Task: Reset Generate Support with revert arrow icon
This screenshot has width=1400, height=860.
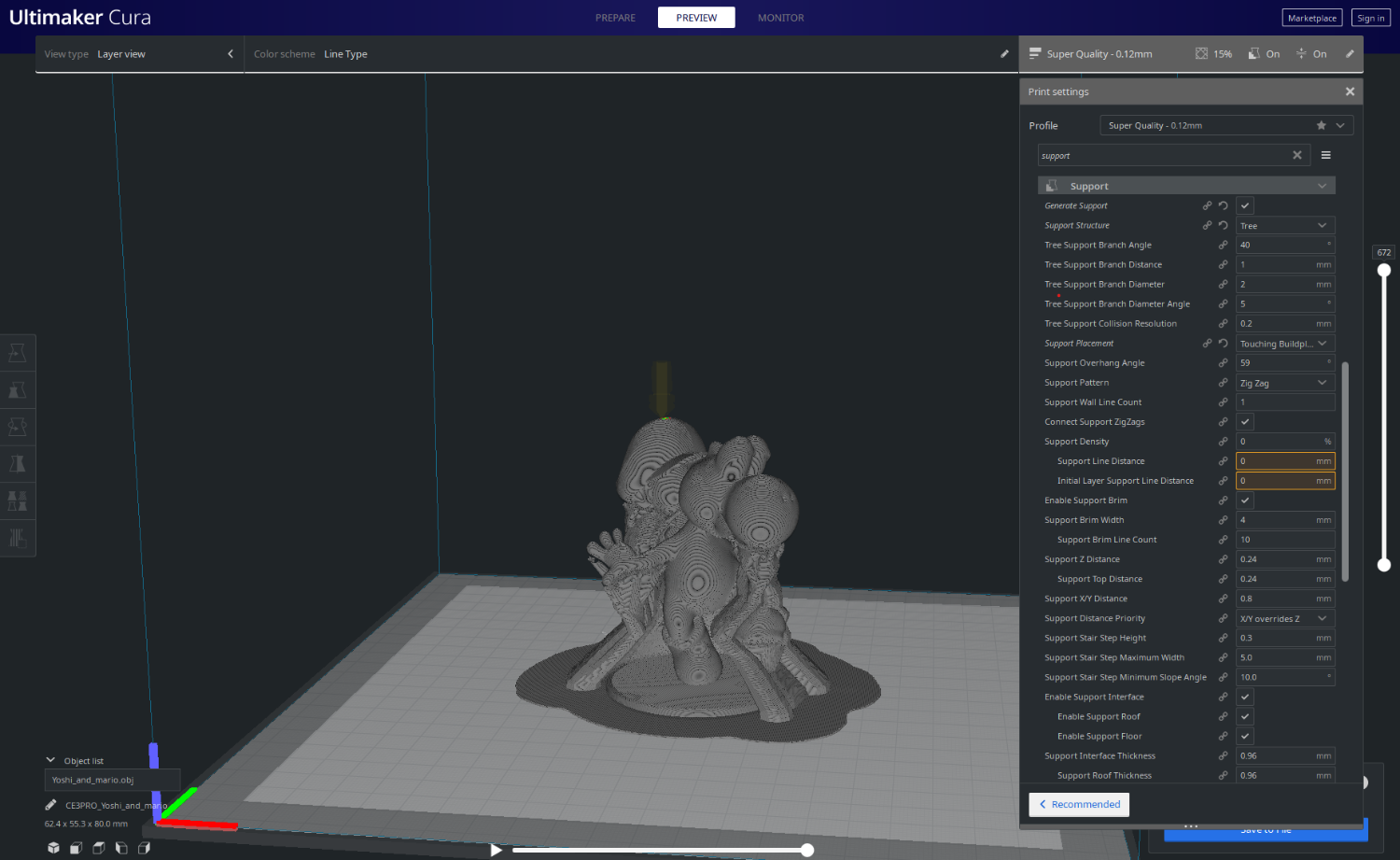Action: [x=1223, y=205]
